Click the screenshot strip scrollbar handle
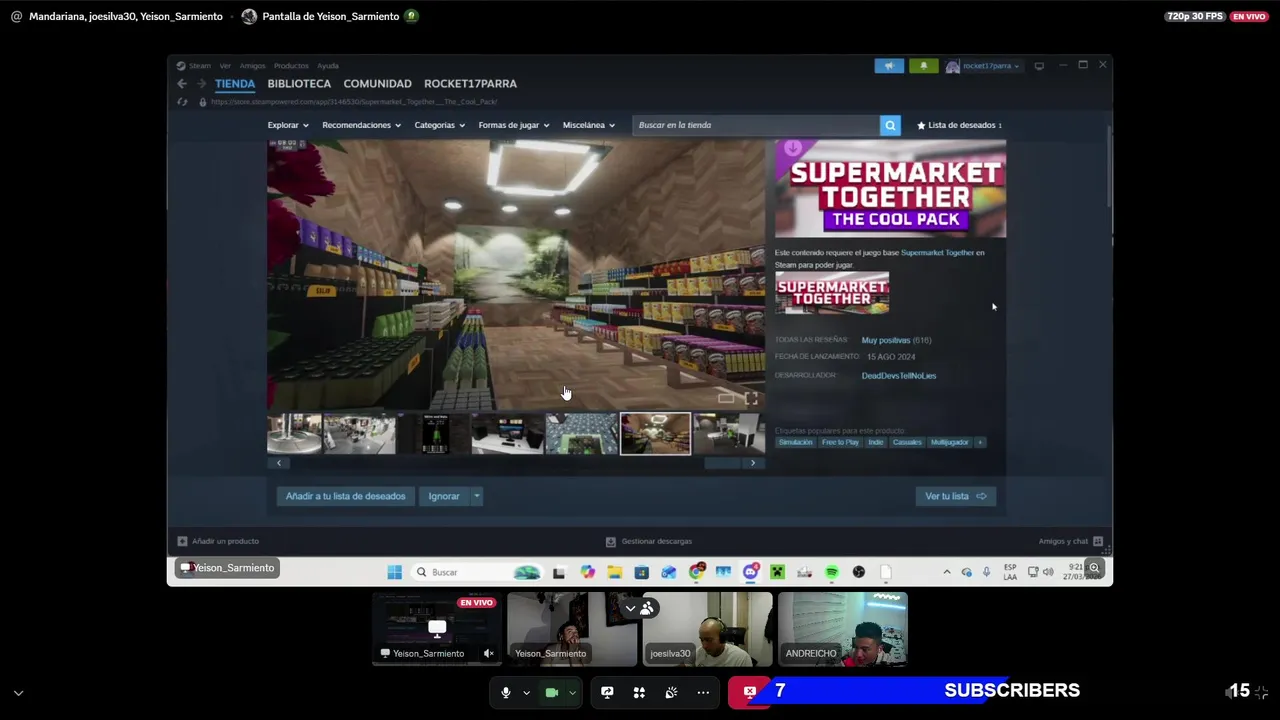The width and height of the screenshot is (1280, 720). pos(725,463)
